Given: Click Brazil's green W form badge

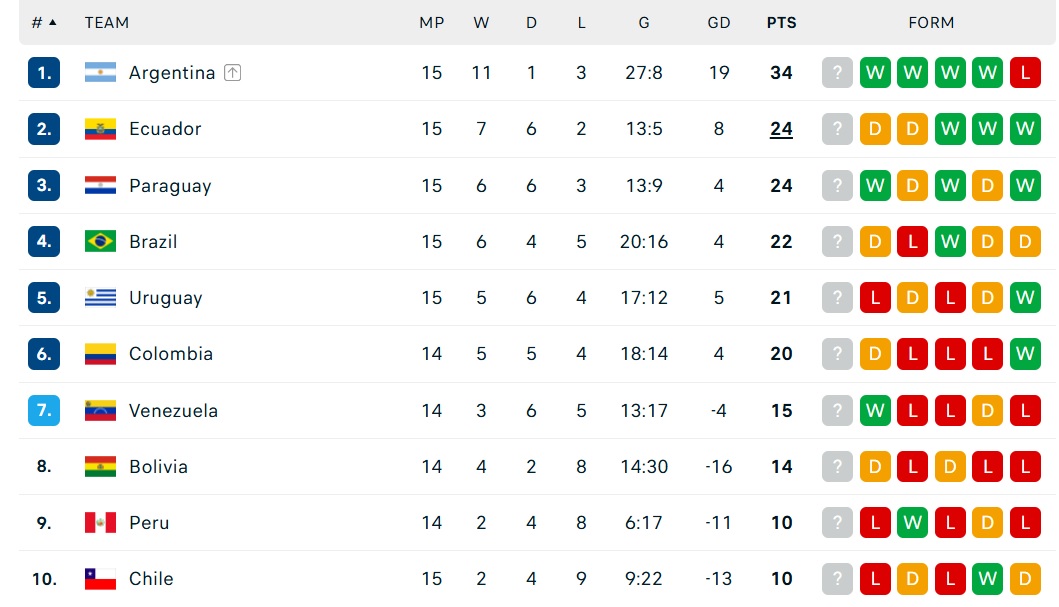Looking at the screenshot, I should 950,241.
